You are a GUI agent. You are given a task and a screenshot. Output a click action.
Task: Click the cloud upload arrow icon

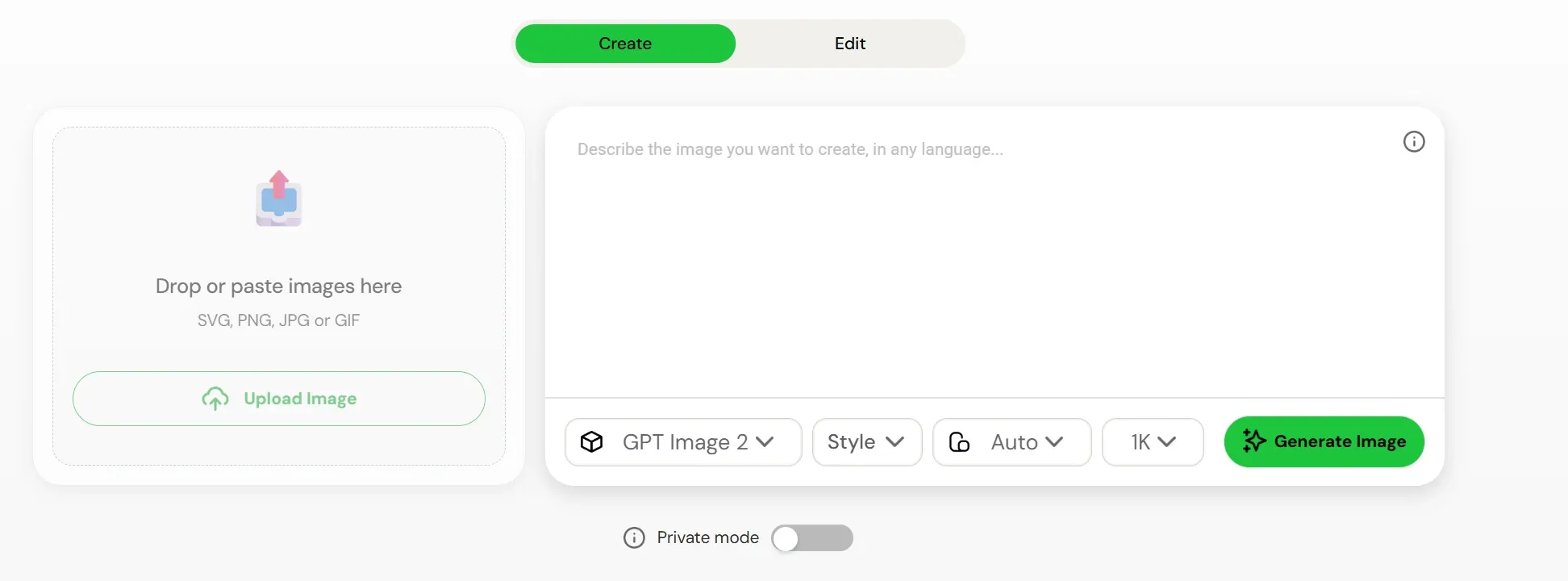215,399
